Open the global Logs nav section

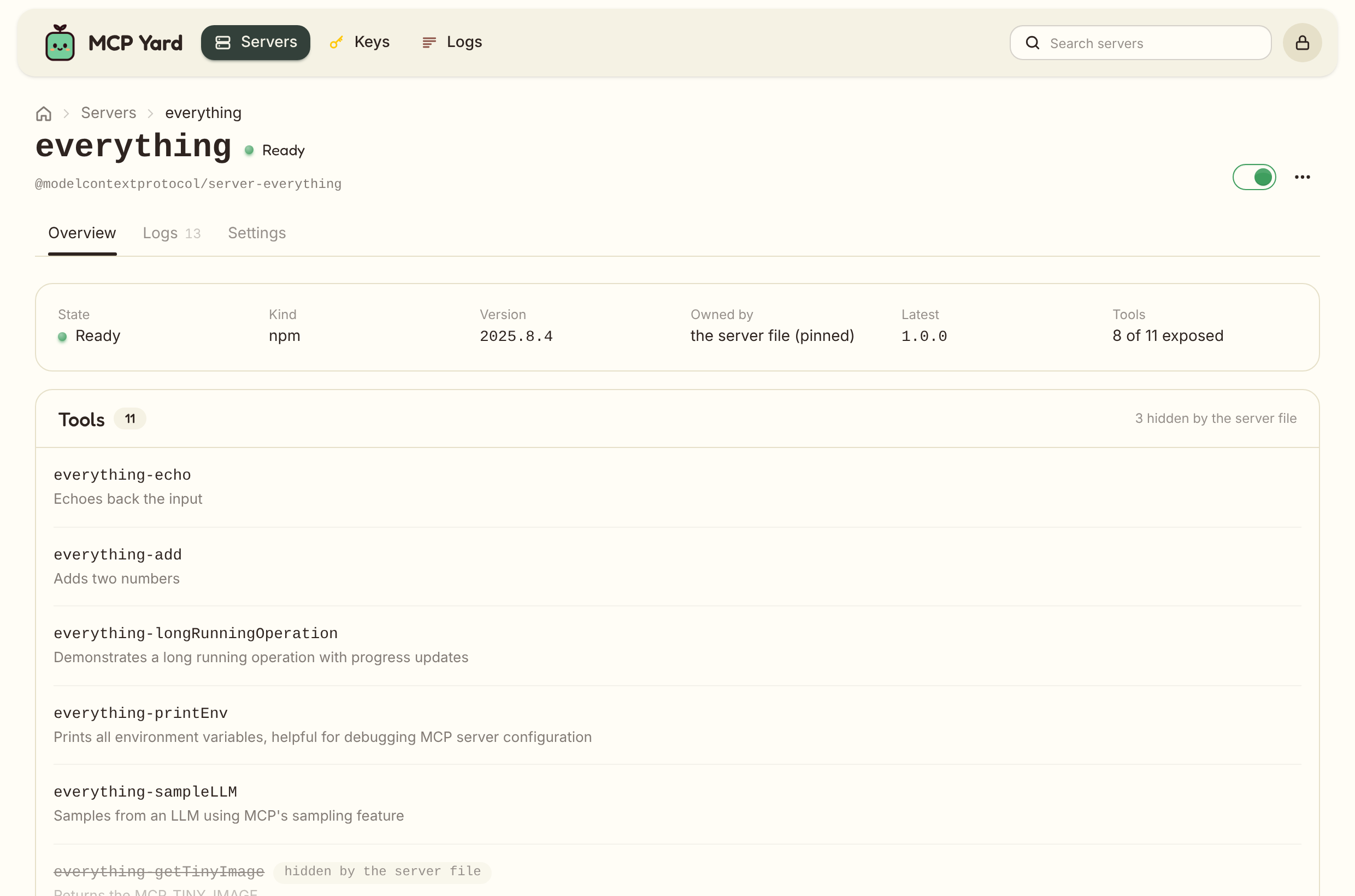tap(452, 42)
